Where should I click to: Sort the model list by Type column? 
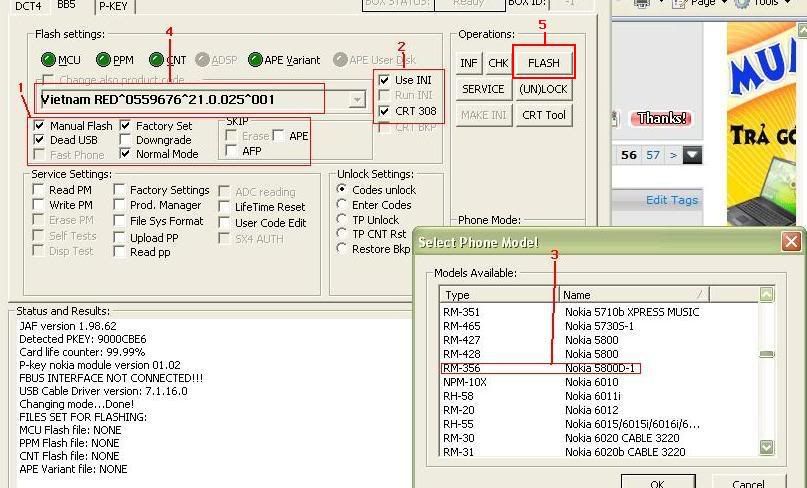[499, 295]
